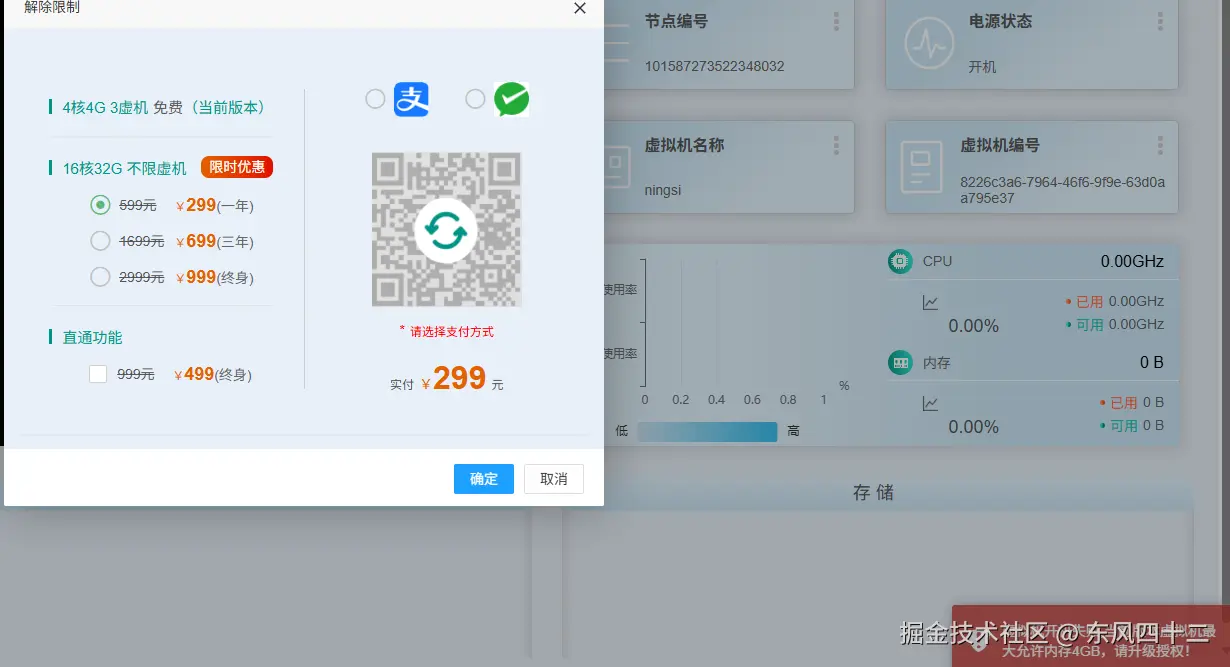Click the line chart icon beside CPU usage
This screenshot has height=667, width=1230.
click(928, 301)
